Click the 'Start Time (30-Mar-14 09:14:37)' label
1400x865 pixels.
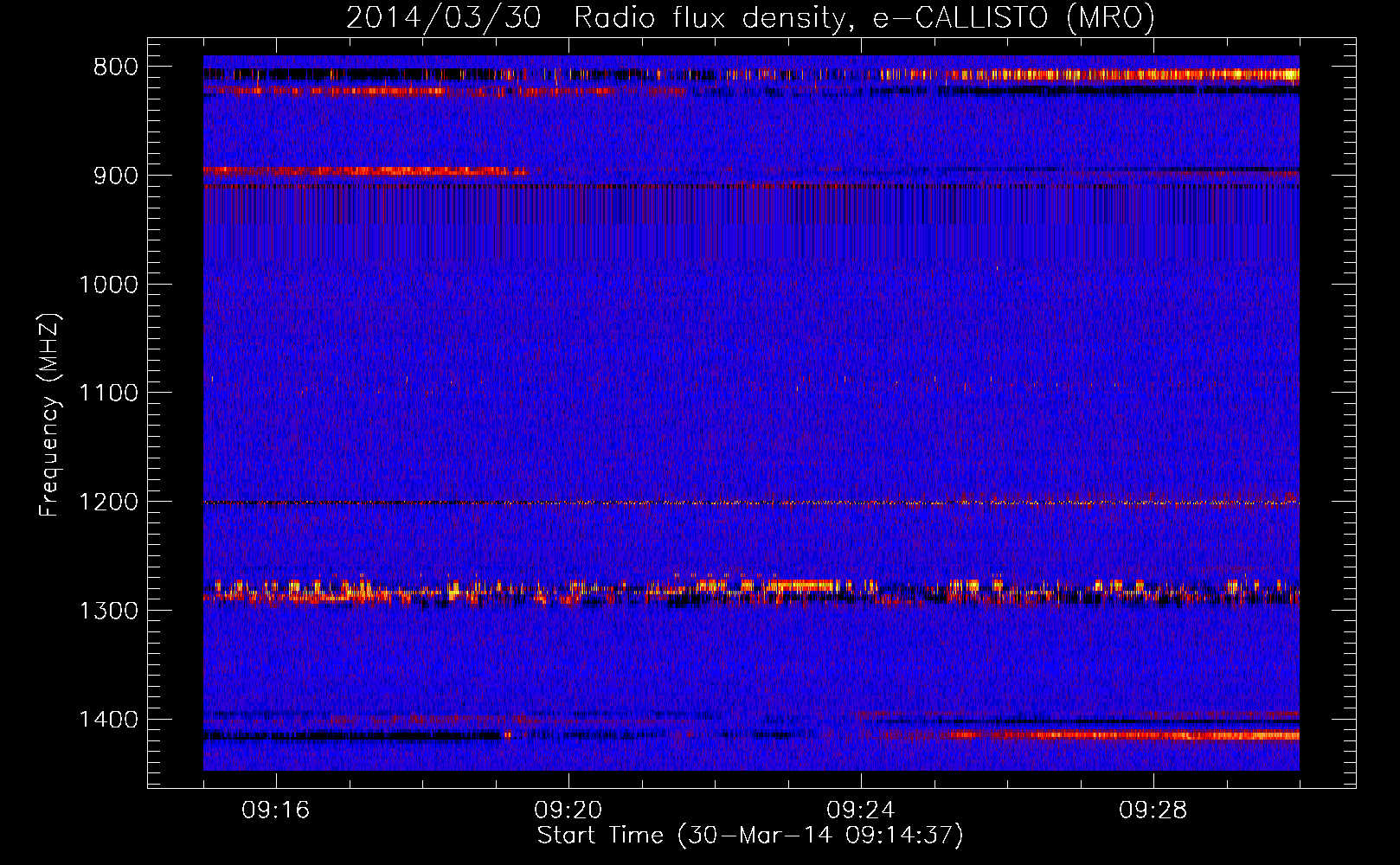pyautogui.click(x=750, y=836)
